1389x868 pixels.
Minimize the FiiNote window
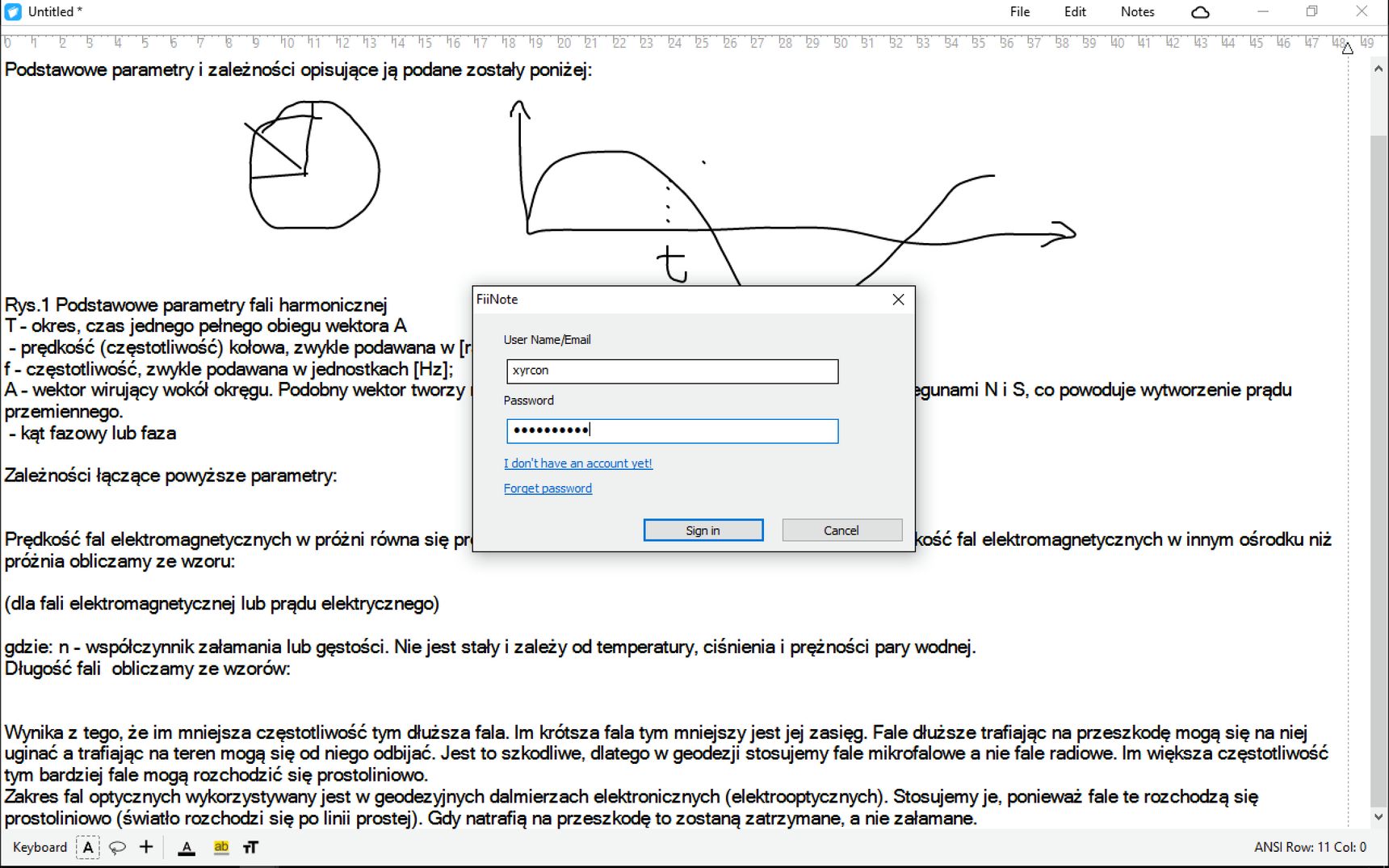point(1263,12)
